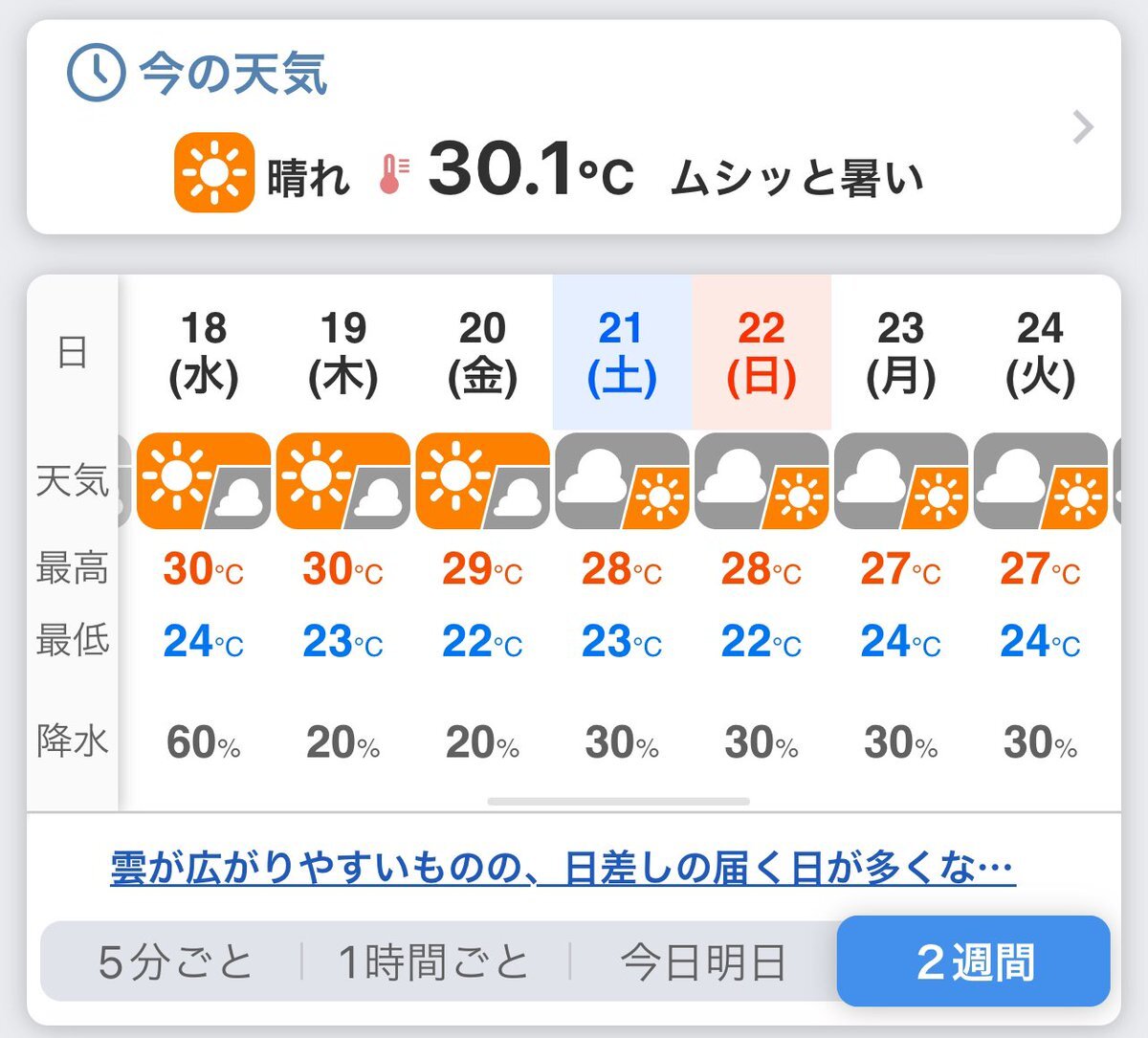1148x1038 pixels.
Task: Click the sunny icon next to 晴れ
Action: click(214, 172)
